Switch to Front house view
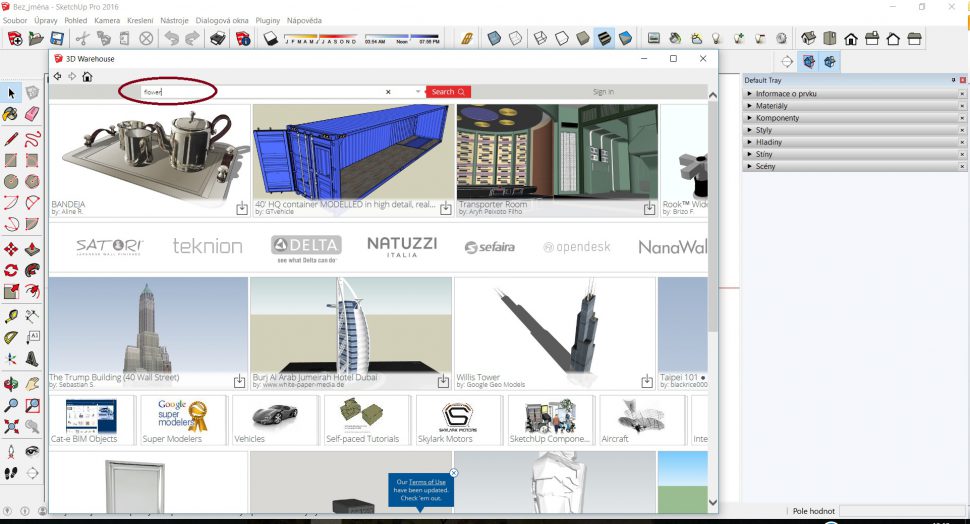970x524 pixels. (851, 38)
